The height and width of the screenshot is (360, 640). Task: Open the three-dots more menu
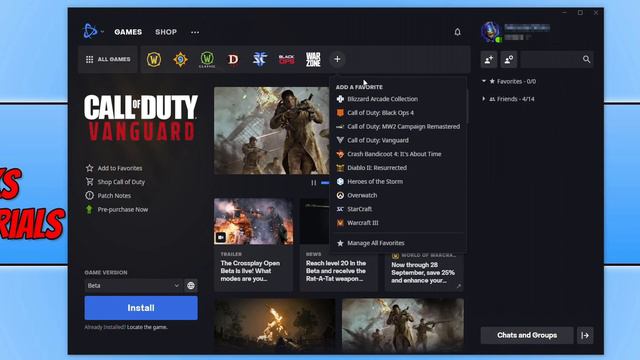[x=195, y=32]
